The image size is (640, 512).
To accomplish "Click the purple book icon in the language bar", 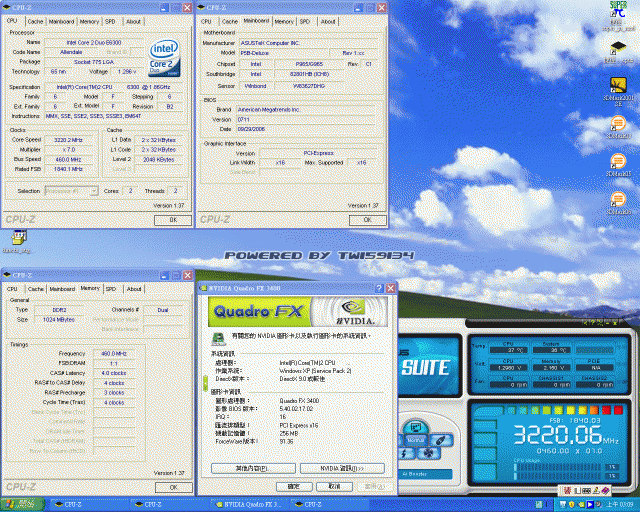I will coord(605,490).
